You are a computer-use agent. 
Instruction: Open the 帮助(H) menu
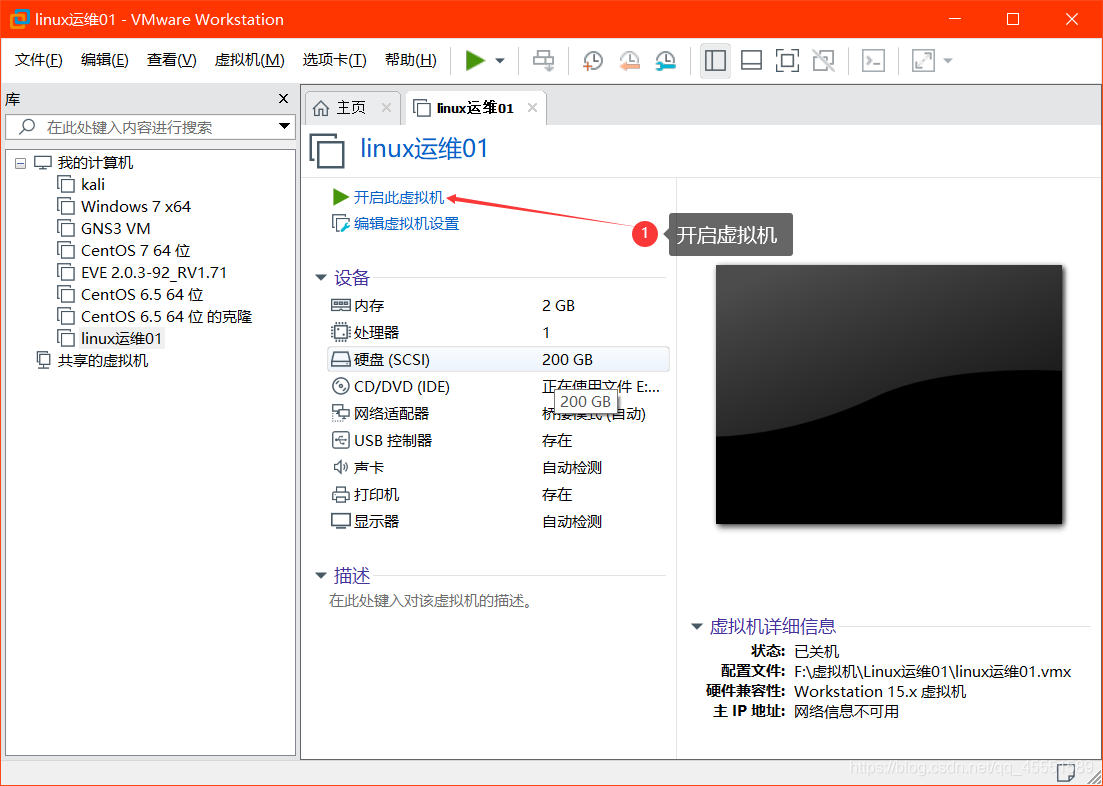pyautogui.click(x=411, y=61)
